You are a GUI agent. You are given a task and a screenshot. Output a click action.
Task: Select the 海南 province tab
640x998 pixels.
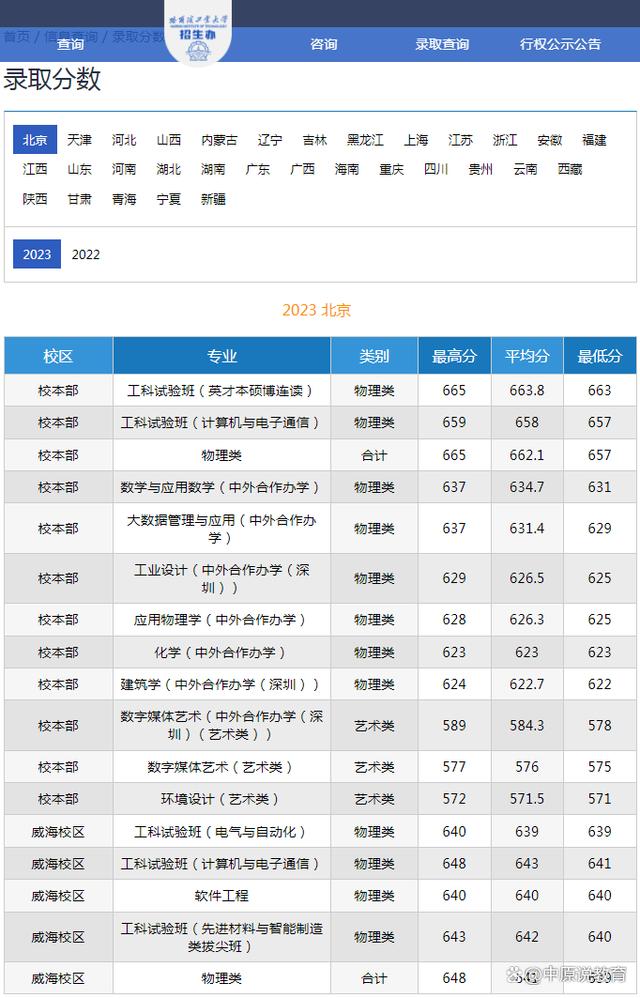point(347,169)
